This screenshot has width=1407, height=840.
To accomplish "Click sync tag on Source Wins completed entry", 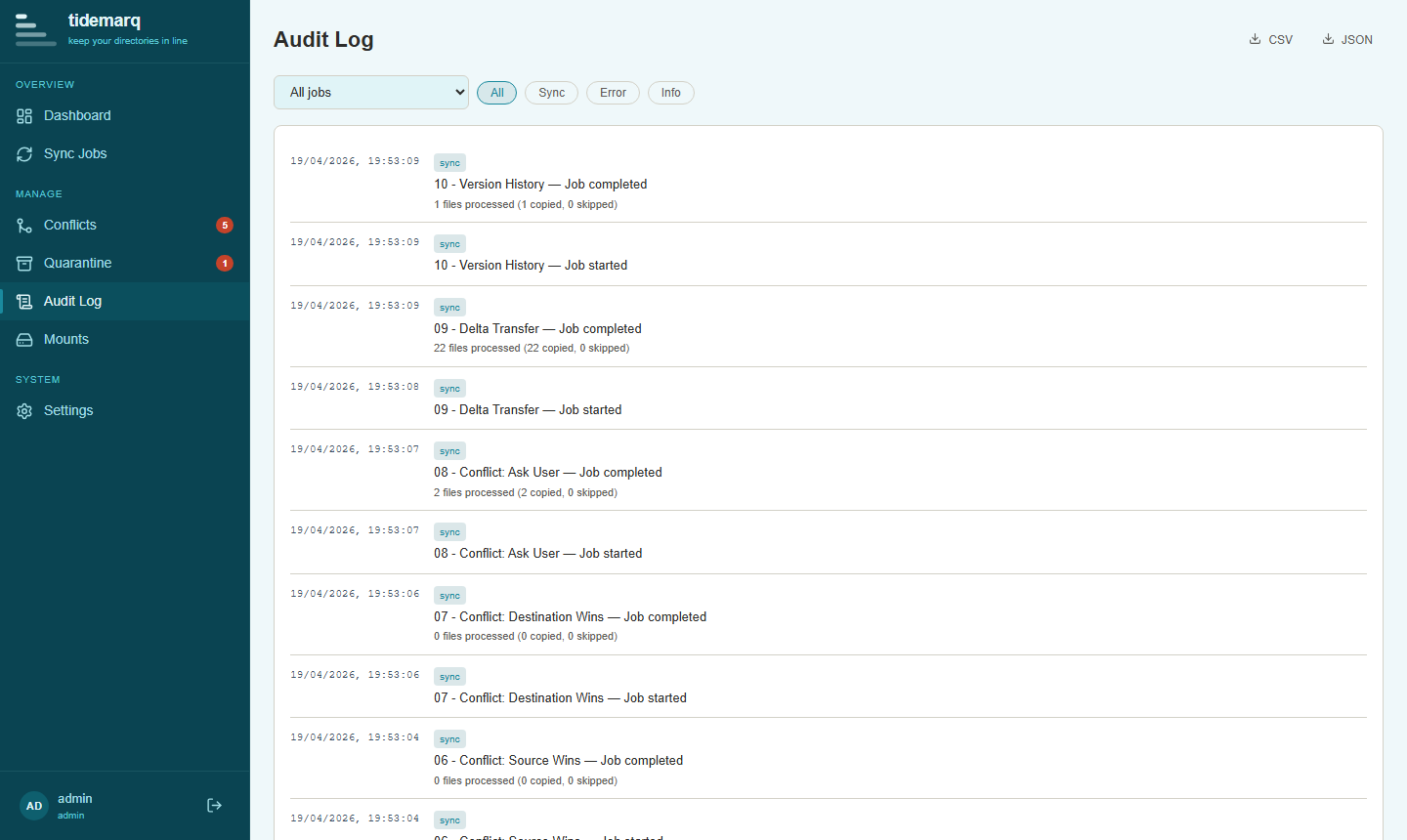I will tap(449, 739).
